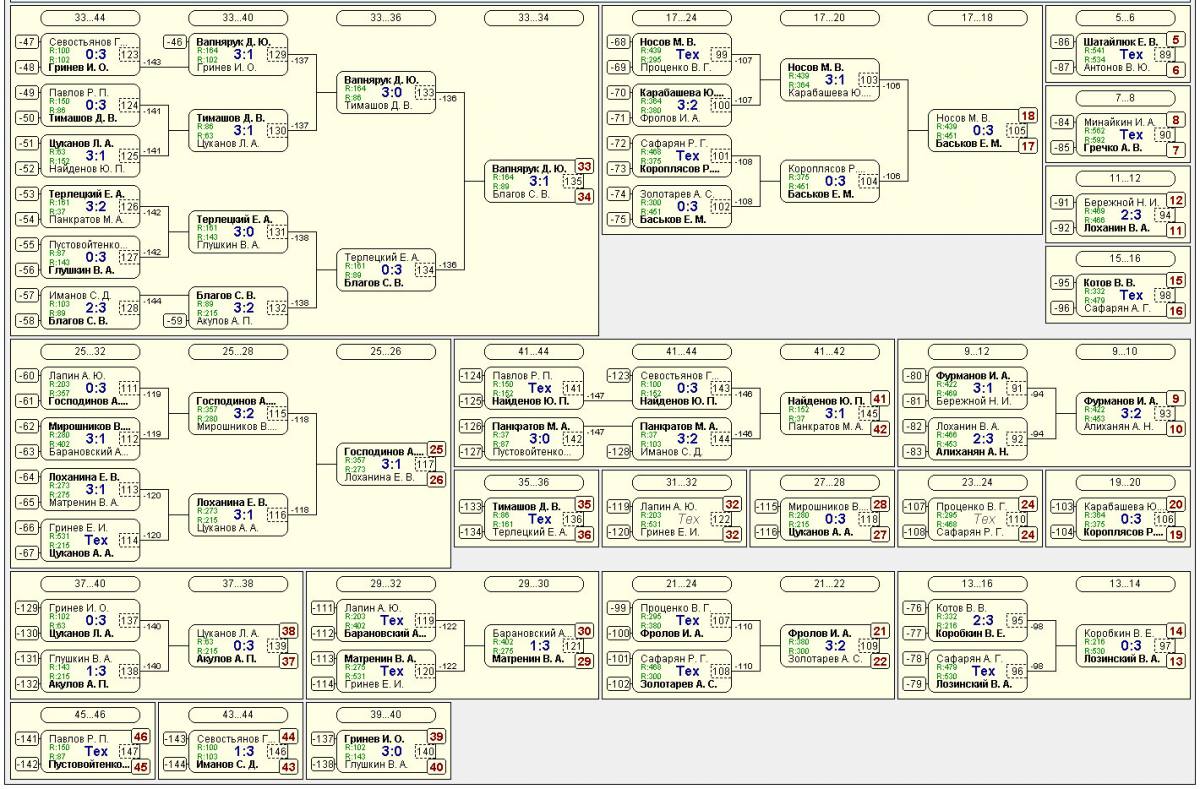Select the 29...32 round header
The width and height of the screenshot is (1200, 789).
pyautogui.click(x=386, y=584)
